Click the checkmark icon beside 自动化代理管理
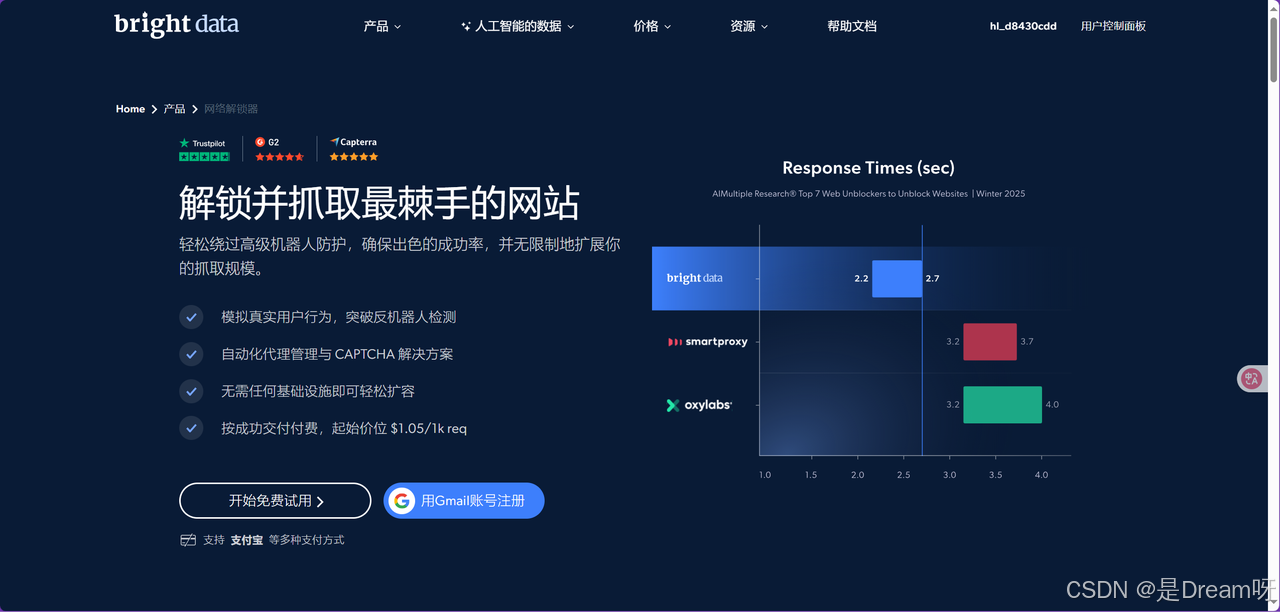The width and height of the screenshot is (1280, 612). pos(191,354)
